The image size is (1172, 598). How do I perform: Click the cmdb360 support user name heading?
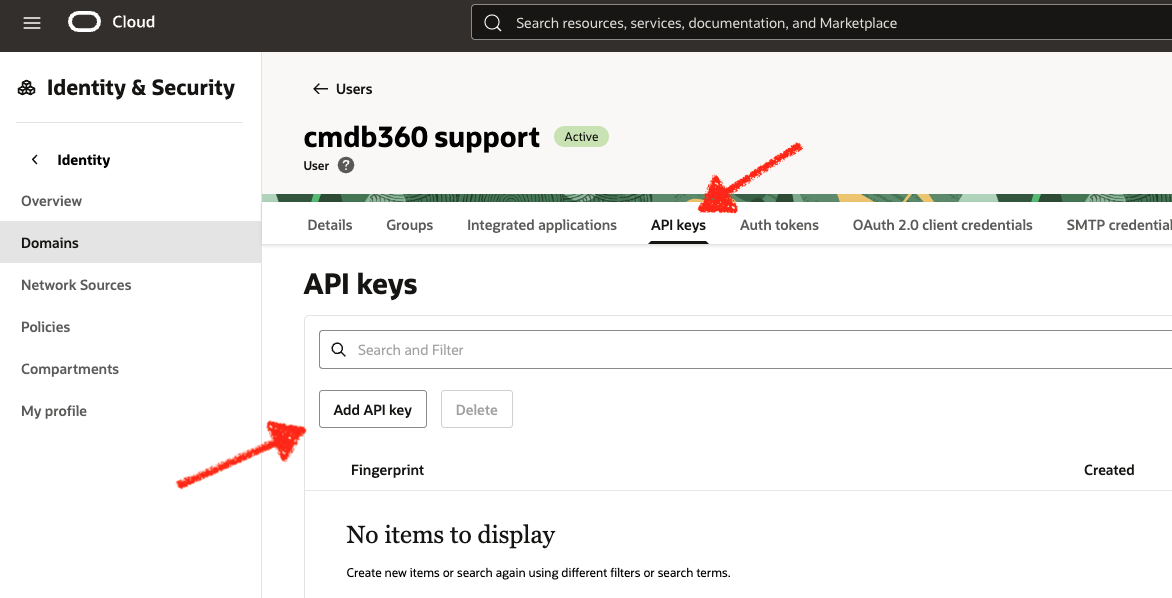422,137
